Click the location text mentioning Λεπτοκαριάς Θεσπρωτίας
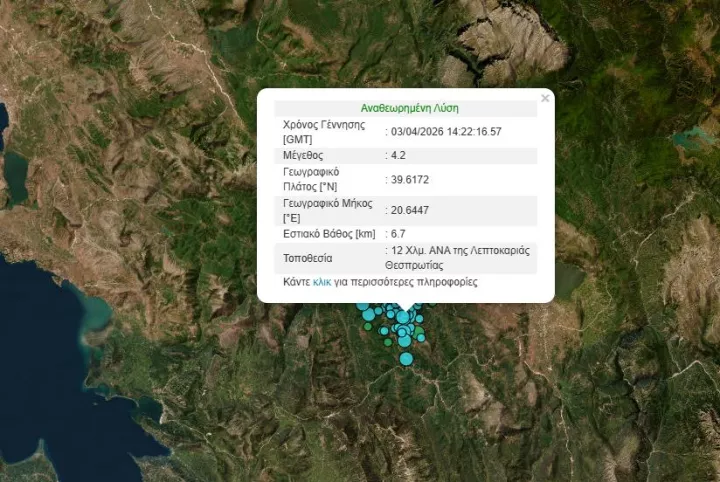The width and height of the screenshot is (720, 482). (460, 258)
